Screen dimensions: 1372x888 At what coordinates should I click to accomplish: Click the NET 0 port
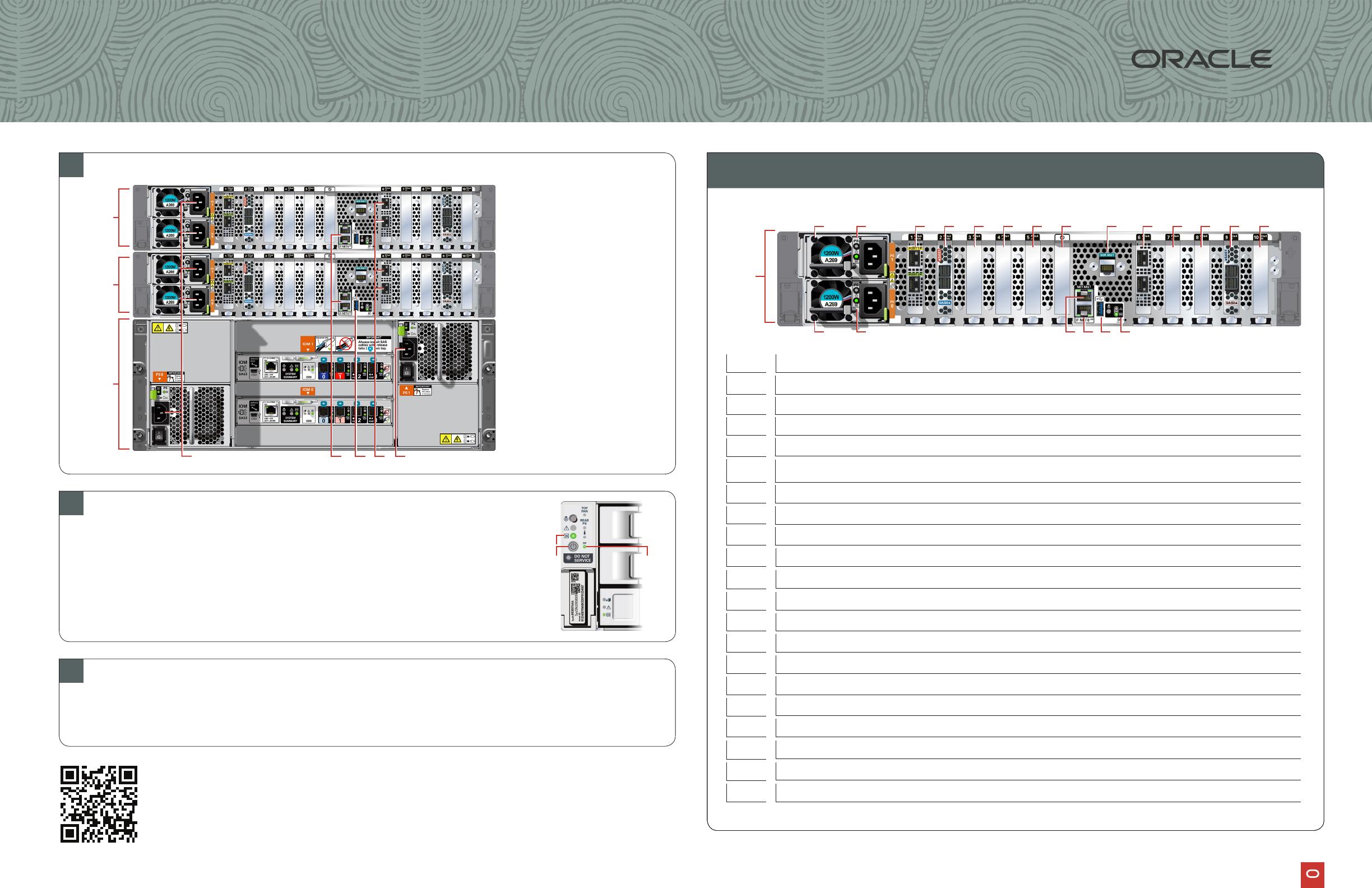[x=1084, y=311]
